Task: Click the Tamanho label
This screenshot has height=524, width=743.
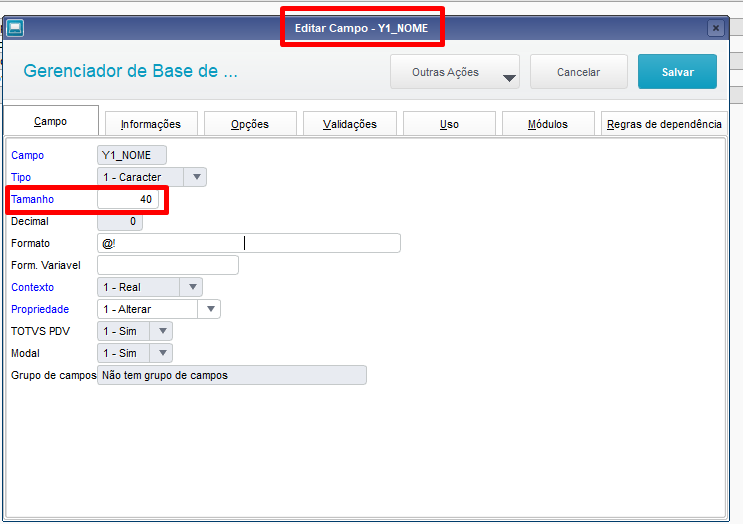Action: [x=32, y=199]
